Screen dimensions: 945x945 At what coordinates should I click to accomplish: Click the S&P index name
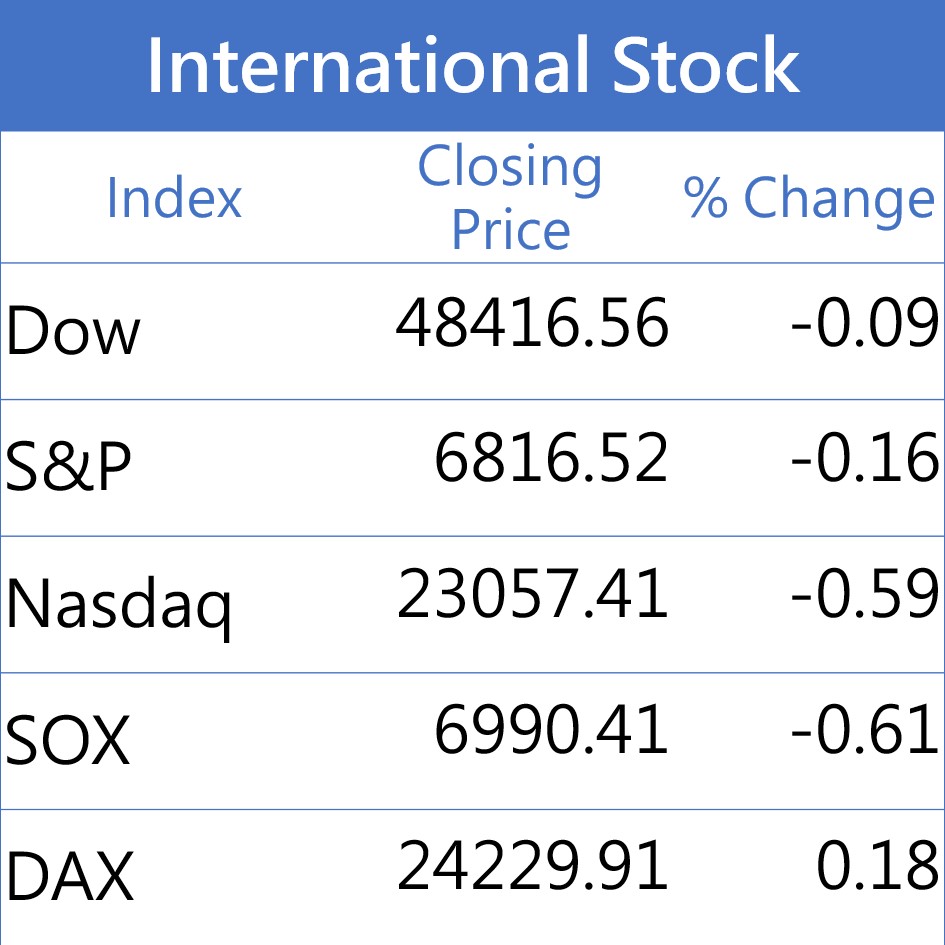(x=68, y=468)
